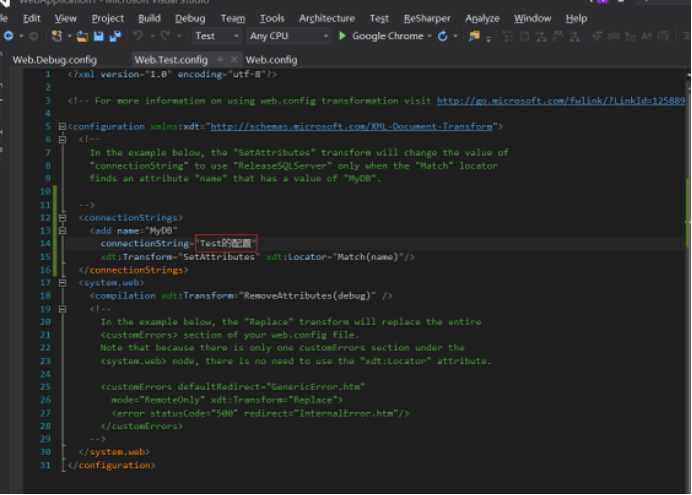692x495 pixels.
Task: Click the Google Chrome start label
Action: pyautogui.click(x=387, y=36)
